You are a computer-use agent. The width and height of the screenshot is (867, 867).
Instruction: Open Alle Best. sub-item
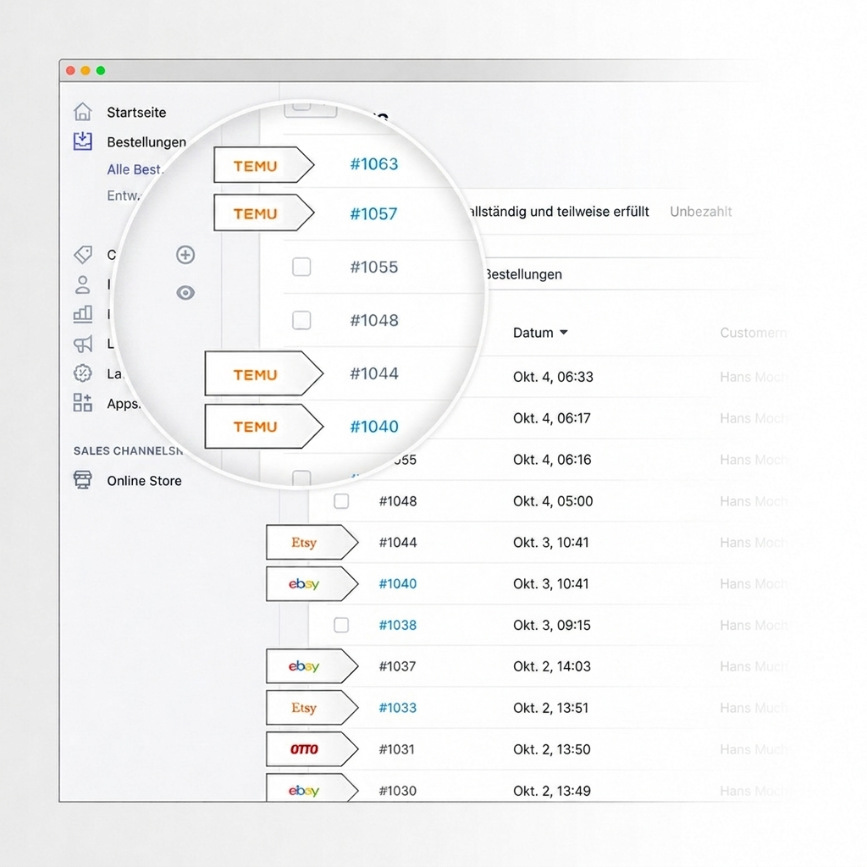pyautogui.click(x=134, y=169)
